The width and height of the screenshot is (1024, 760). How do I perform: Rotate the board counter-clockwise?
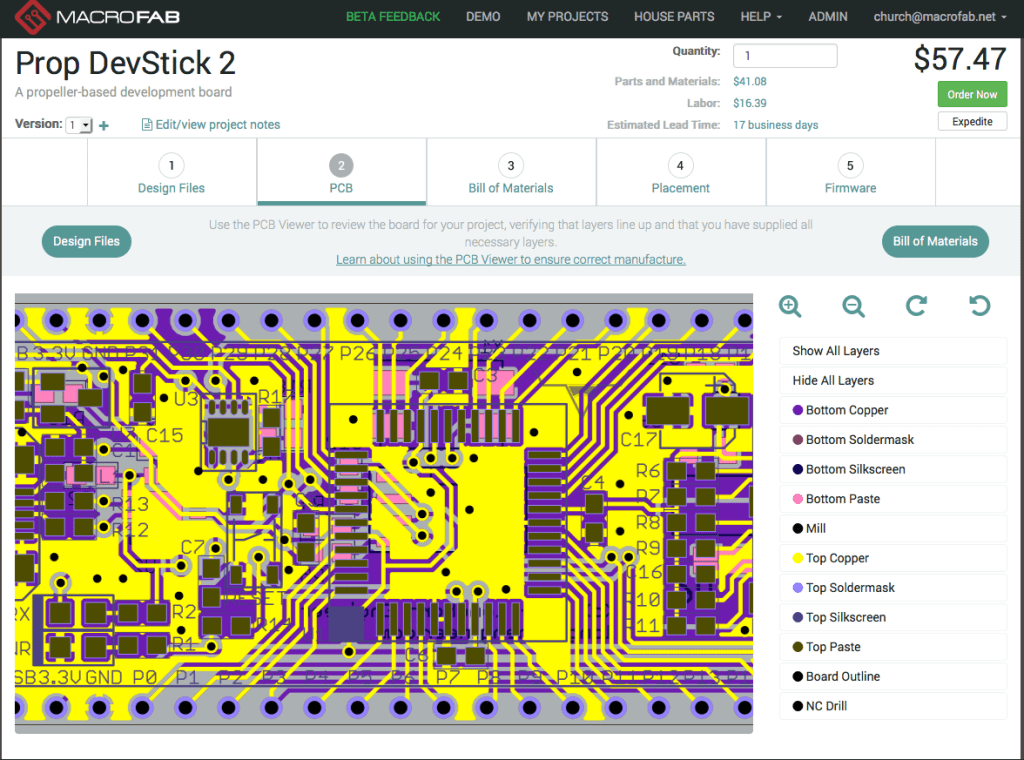pyautogui.click(x=979, y=307)
